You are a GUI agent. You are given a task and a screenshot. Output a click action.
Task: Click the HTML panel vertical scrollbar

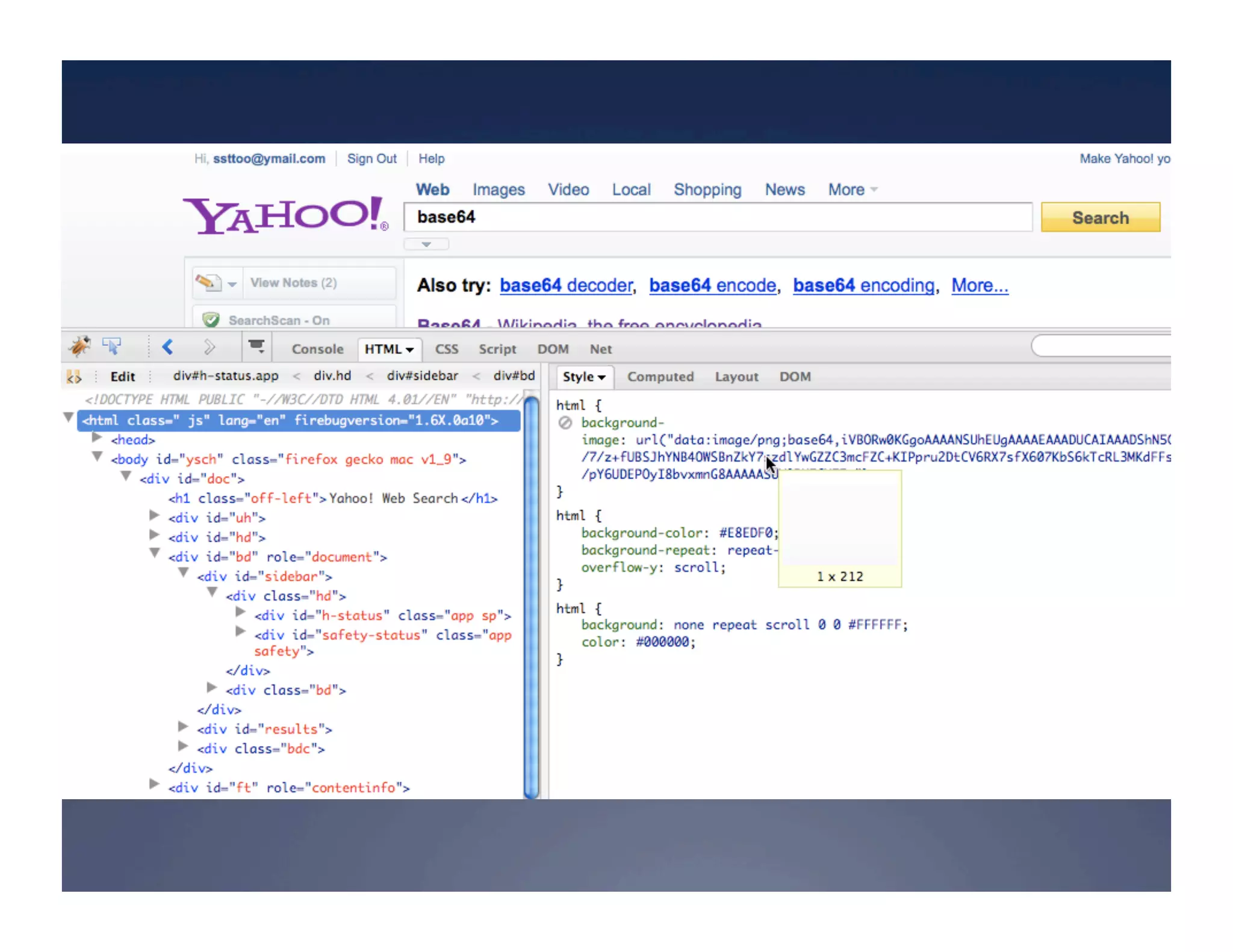(531, 596)
